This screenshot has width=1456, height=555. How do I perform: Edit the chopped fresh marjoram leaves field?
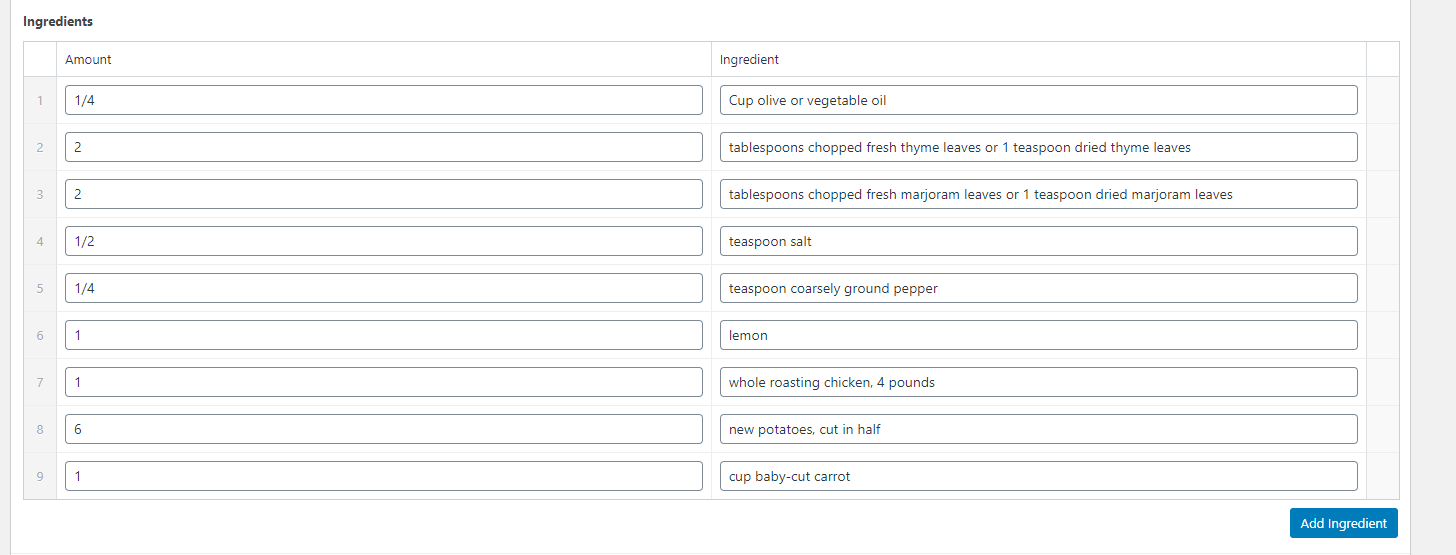[1038, 194]
